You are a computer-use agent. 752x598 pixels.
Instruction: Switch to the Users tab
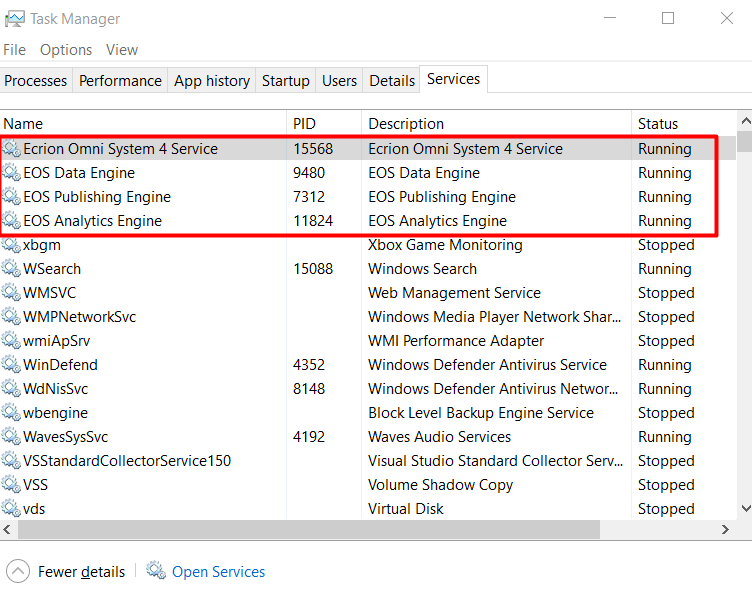pos(339,81)
